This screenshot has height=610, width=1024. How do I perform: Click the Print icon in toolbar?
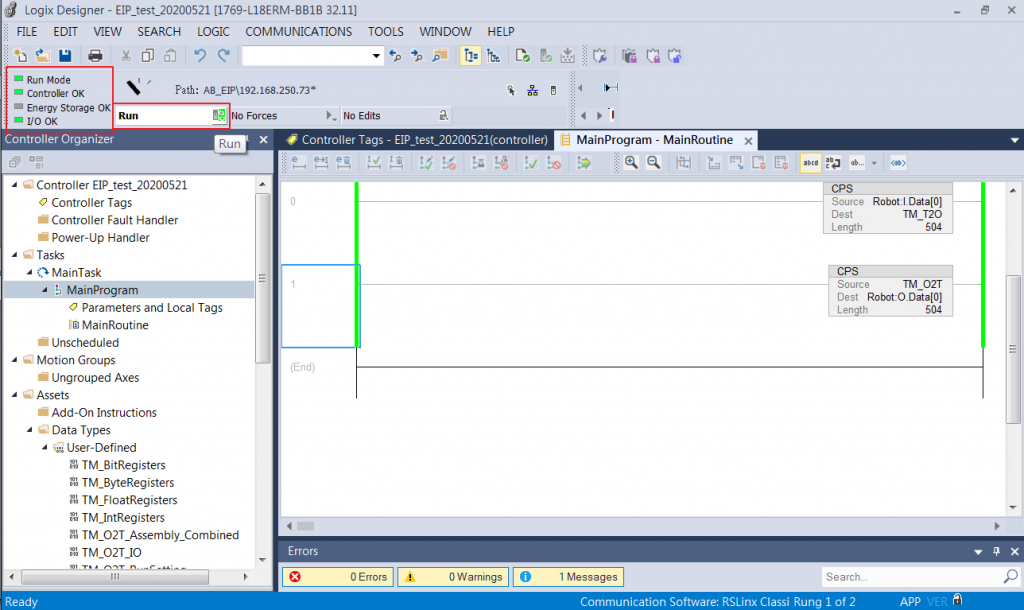click(x=96, y=56)
